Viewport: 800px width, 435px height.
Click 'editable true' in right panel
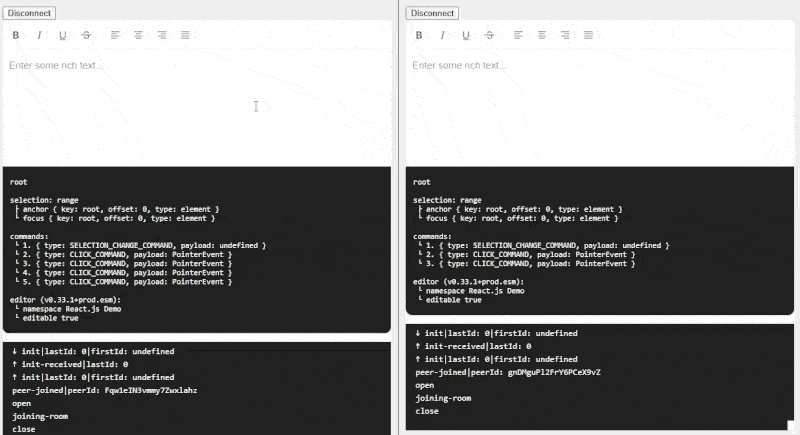pyautogui.click(x=453, y=300)
